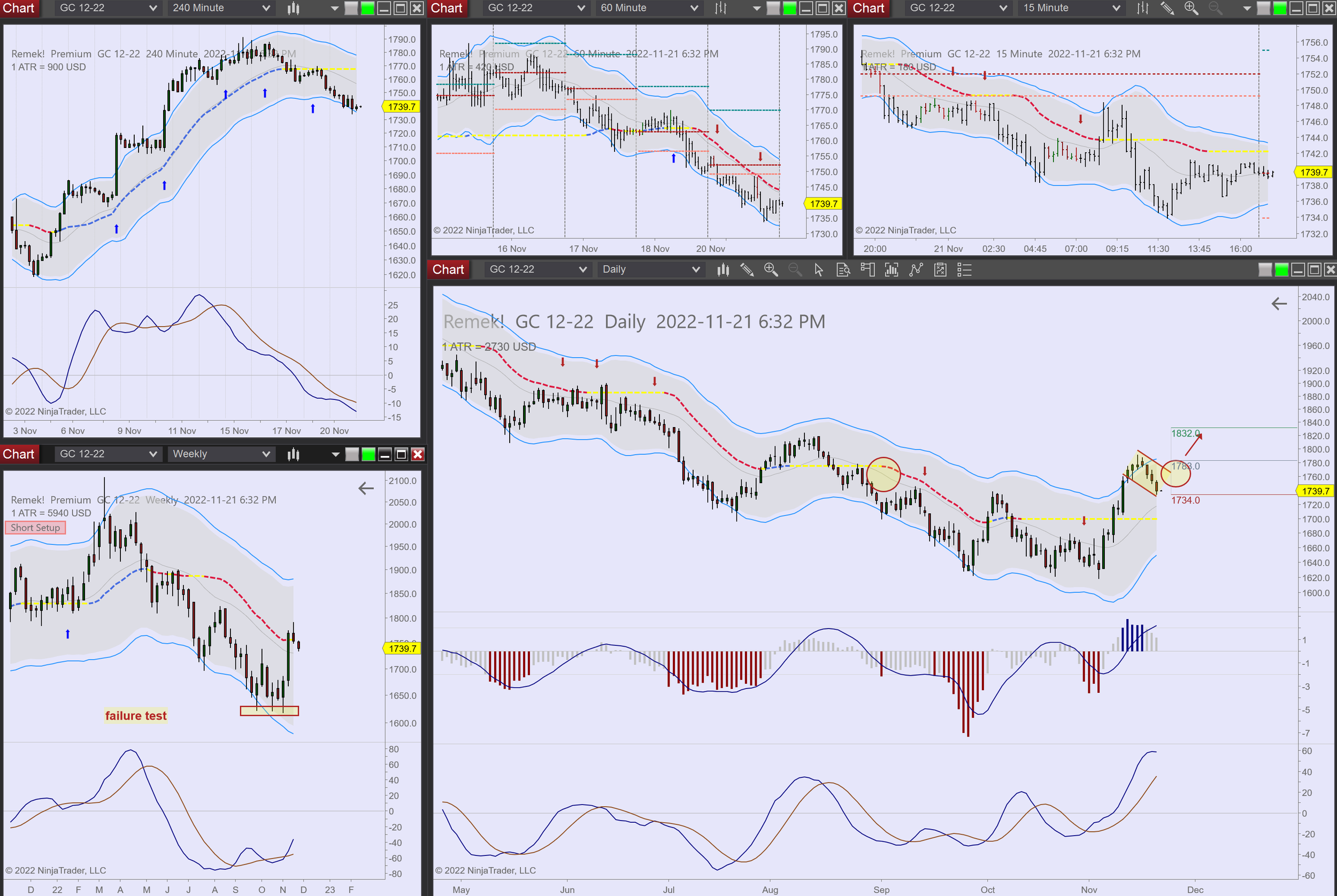Toggle gray link button in 240 Minute chart
1337x896 pixels.
click(x=351, y=8)
